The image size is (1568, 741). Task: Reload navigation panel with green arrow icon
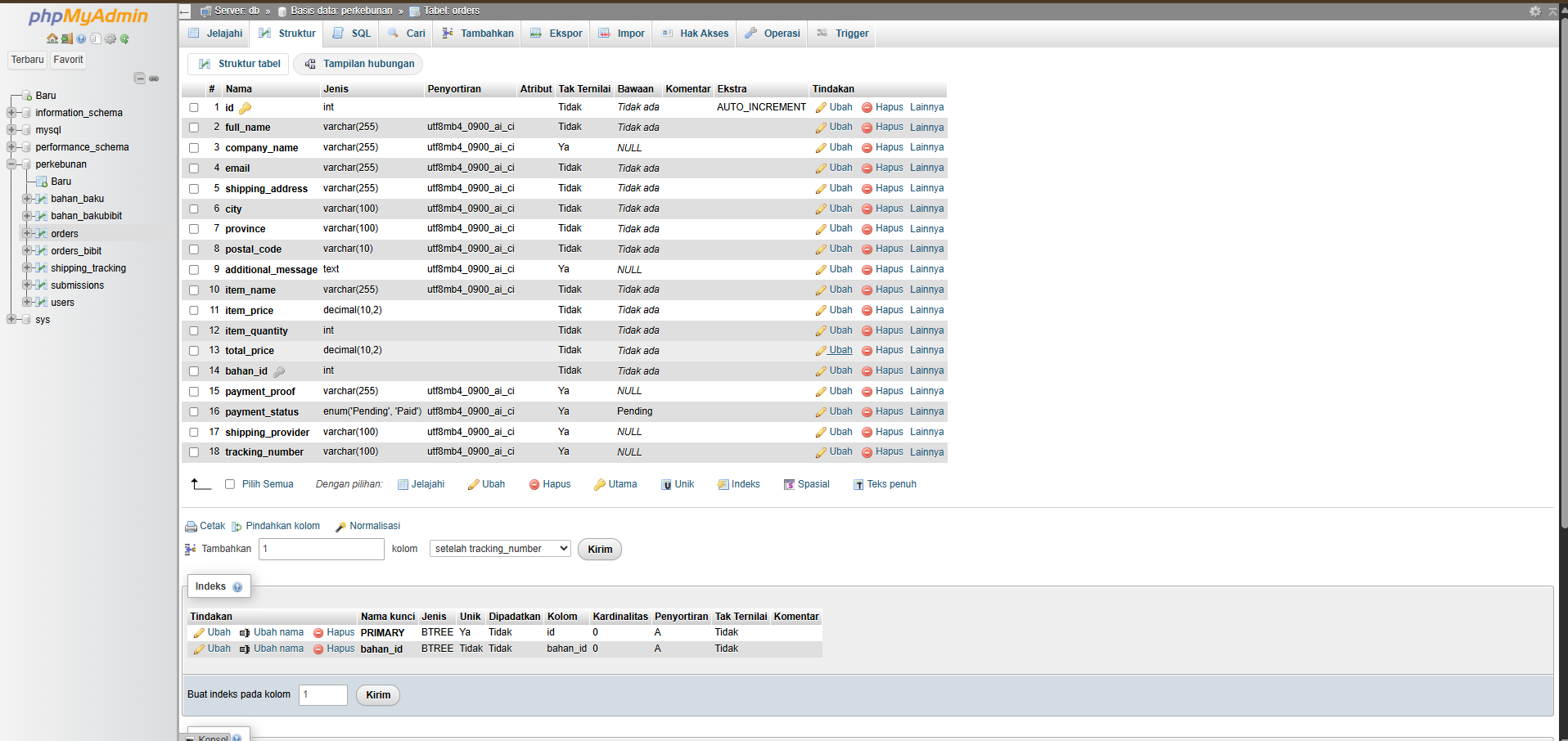tap(124, 38)
